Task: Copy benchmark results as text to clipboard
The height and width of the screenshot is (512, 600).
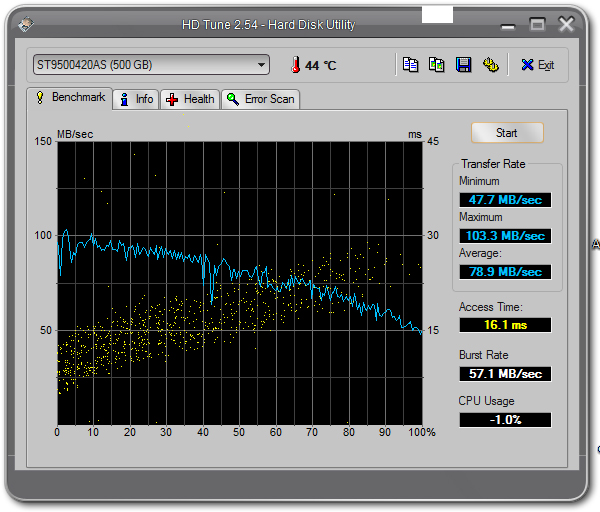Action: coord(410,65)
